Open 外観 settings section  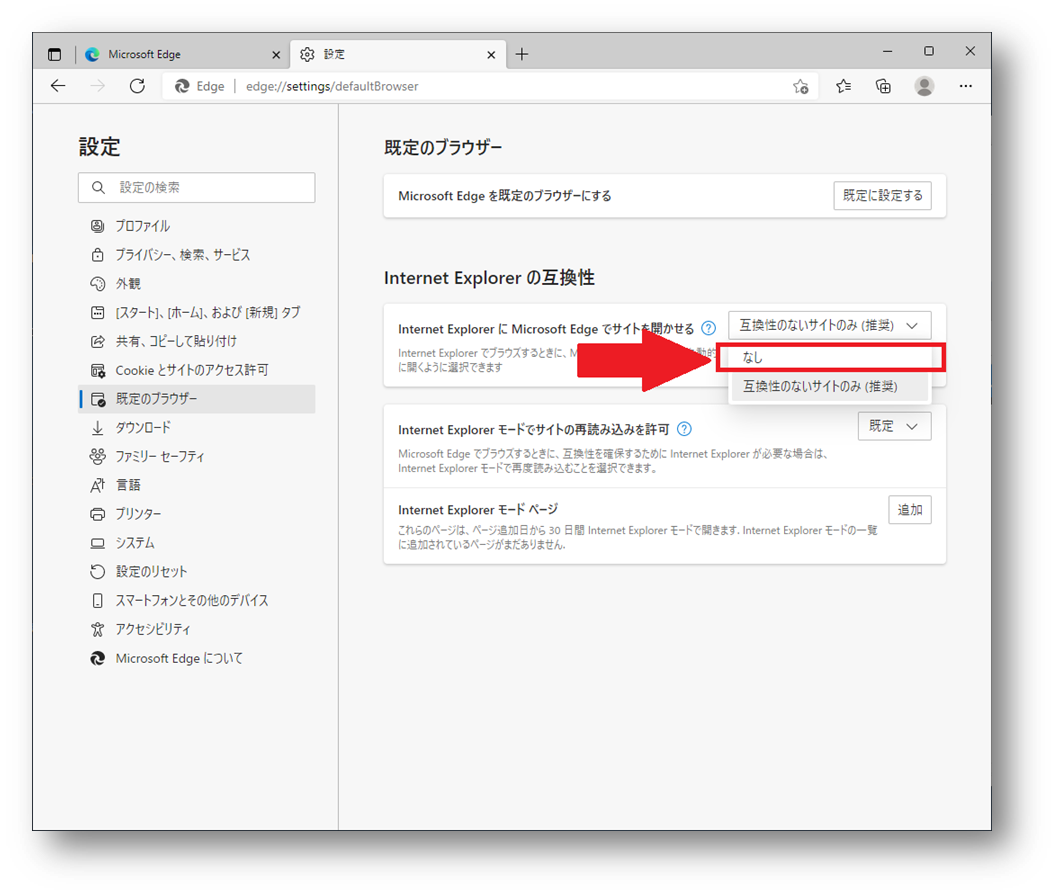(x=197, y=284)
